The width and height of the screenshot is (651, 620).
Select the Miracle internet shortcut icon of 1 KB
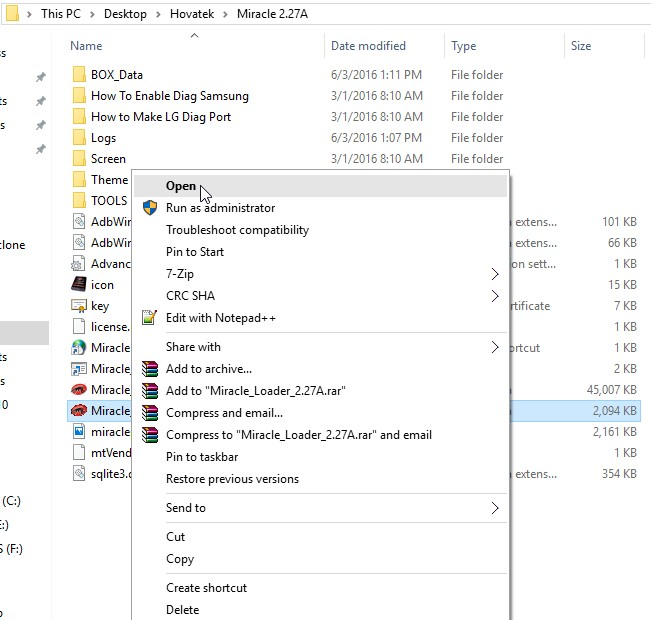[79, 348]
